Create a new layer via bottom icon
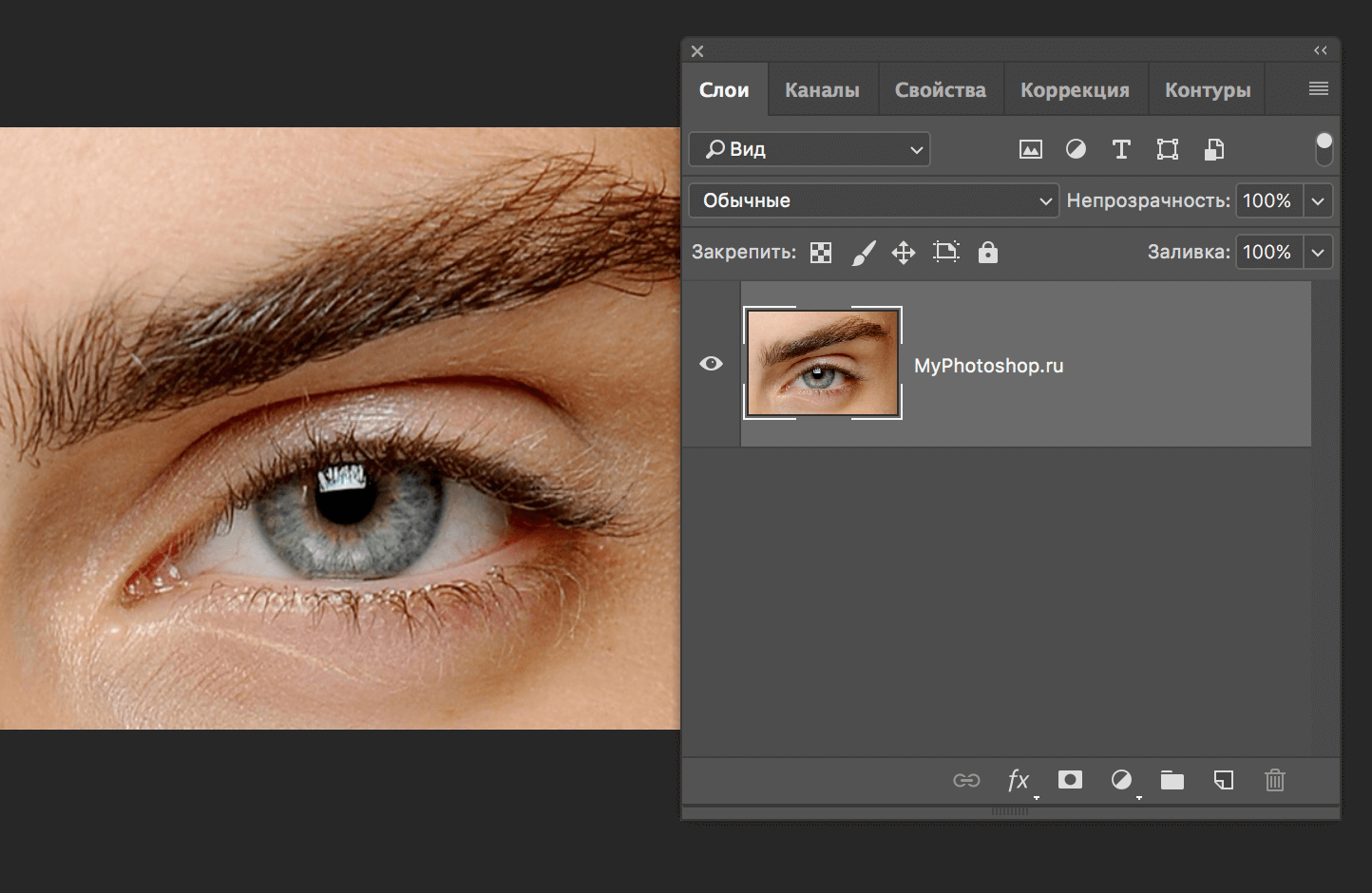The height and width of the screenshot is (893, 1372). (x=1223, y=779)
